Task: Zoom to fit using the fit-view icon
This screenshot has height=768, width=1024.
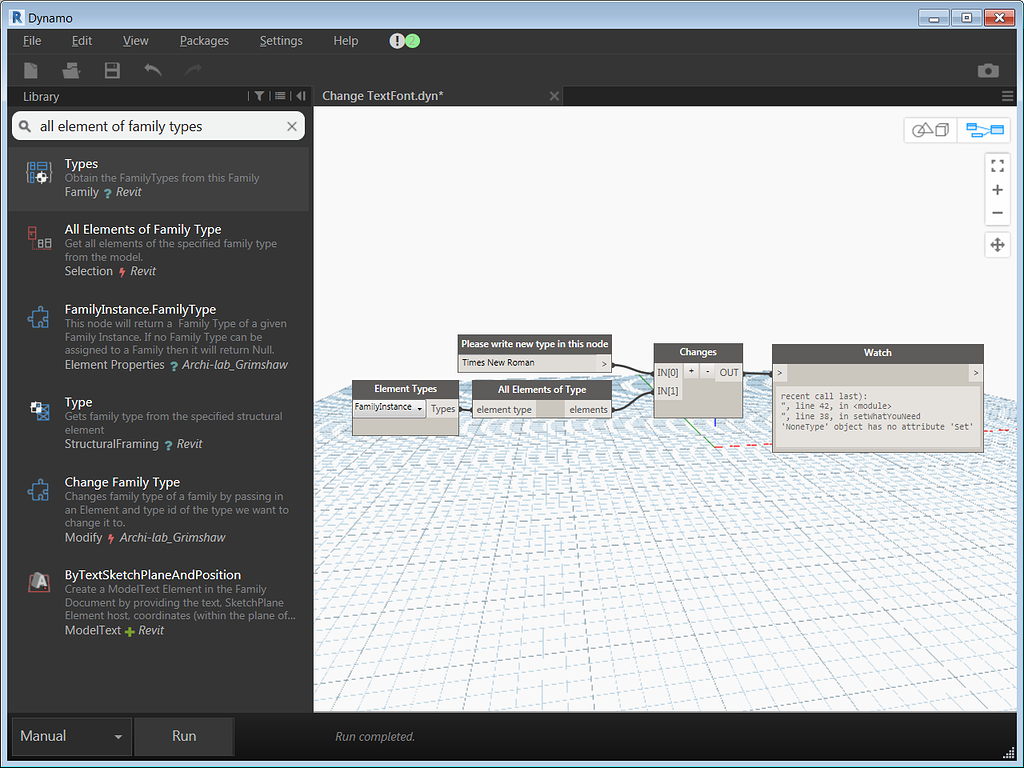Action: coord(997,165)
